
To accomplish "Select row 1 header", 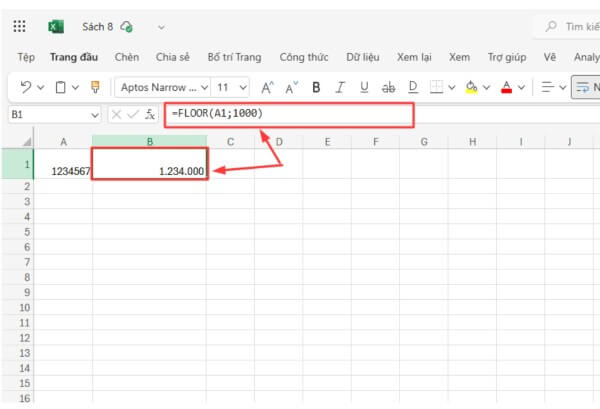I will click(18, 164).
